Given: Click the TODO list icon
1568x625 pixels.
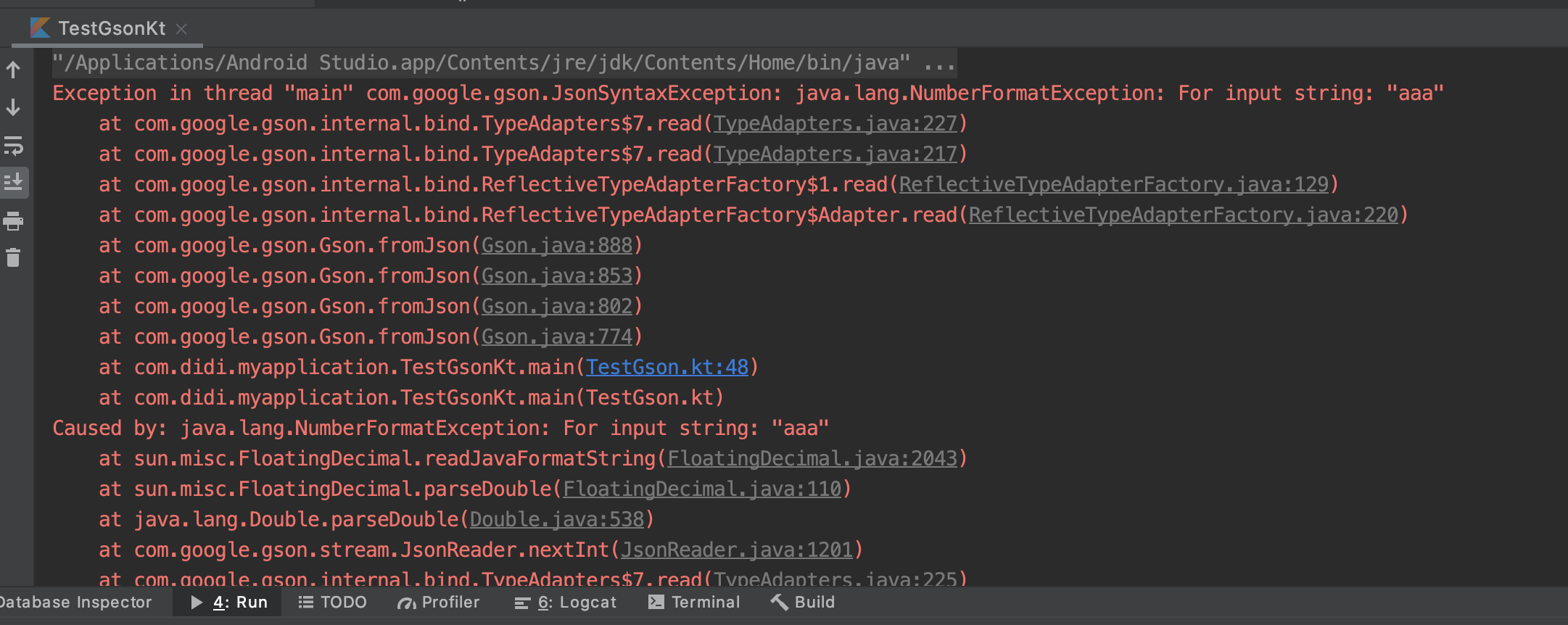Looking at the screenshot, I should 306,603.
